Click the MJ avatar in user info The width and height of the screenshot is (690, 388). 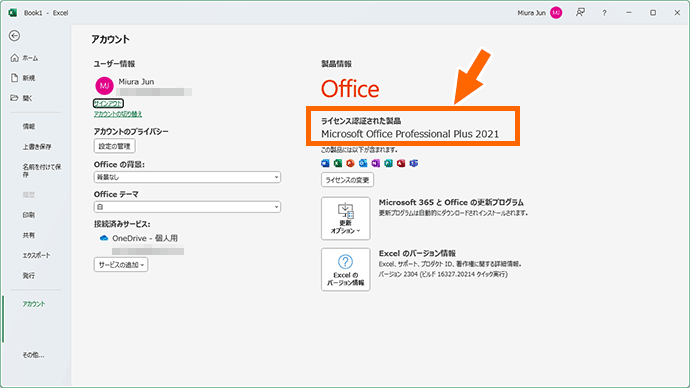pos(104,85)
